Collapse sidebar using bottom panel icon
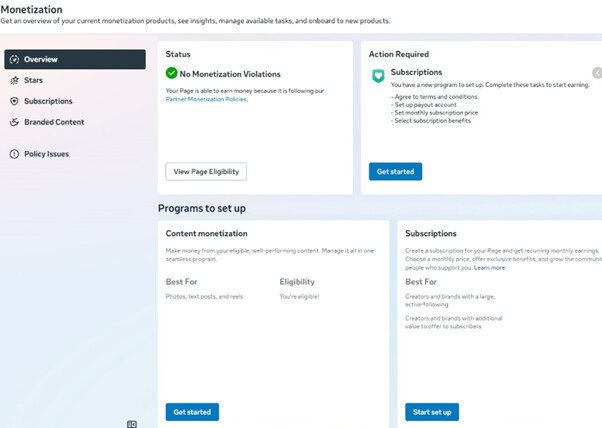602x428 pixels. (132, 424)
